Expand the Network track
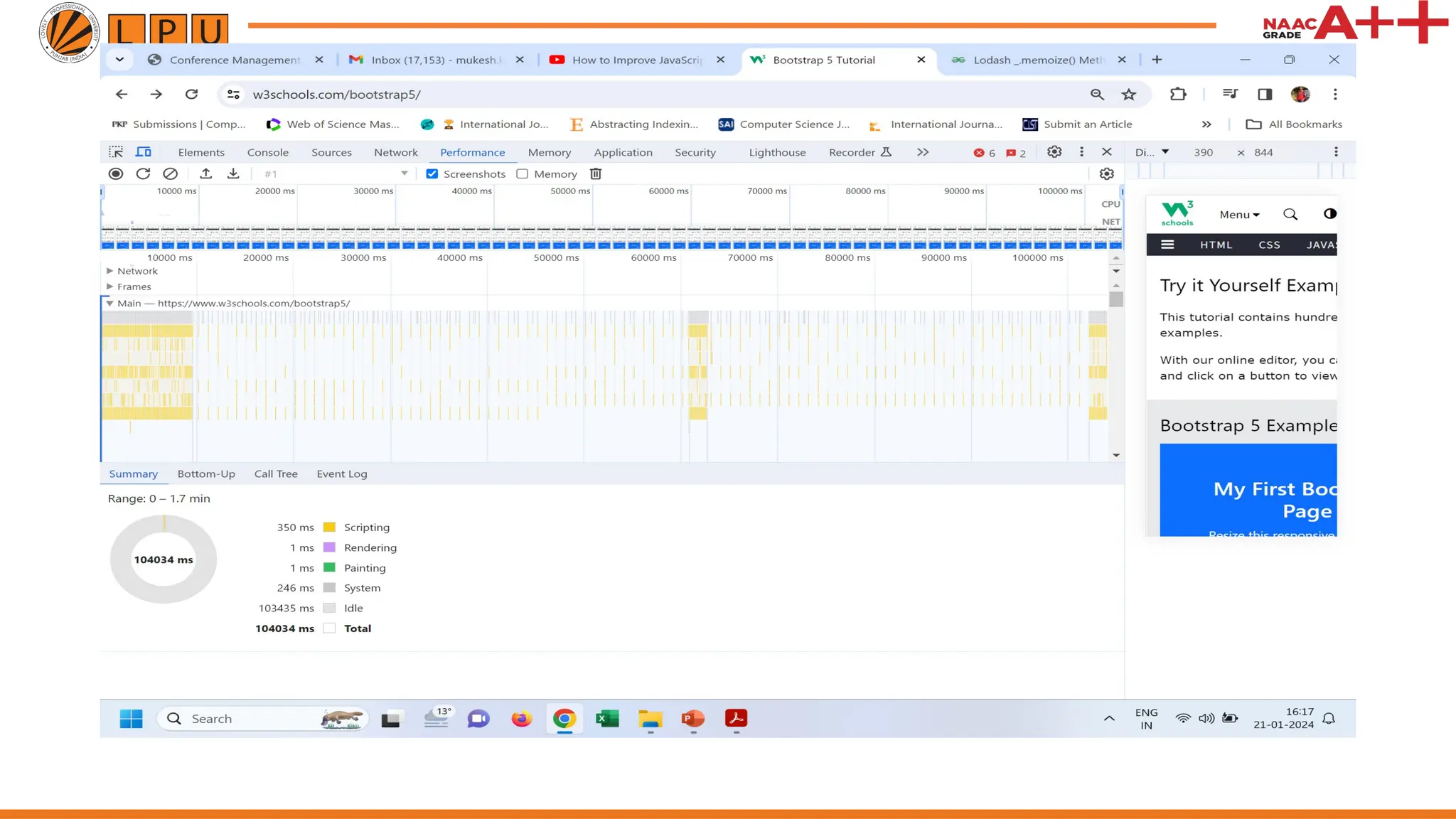1456x819 pixels. [110, 271]
